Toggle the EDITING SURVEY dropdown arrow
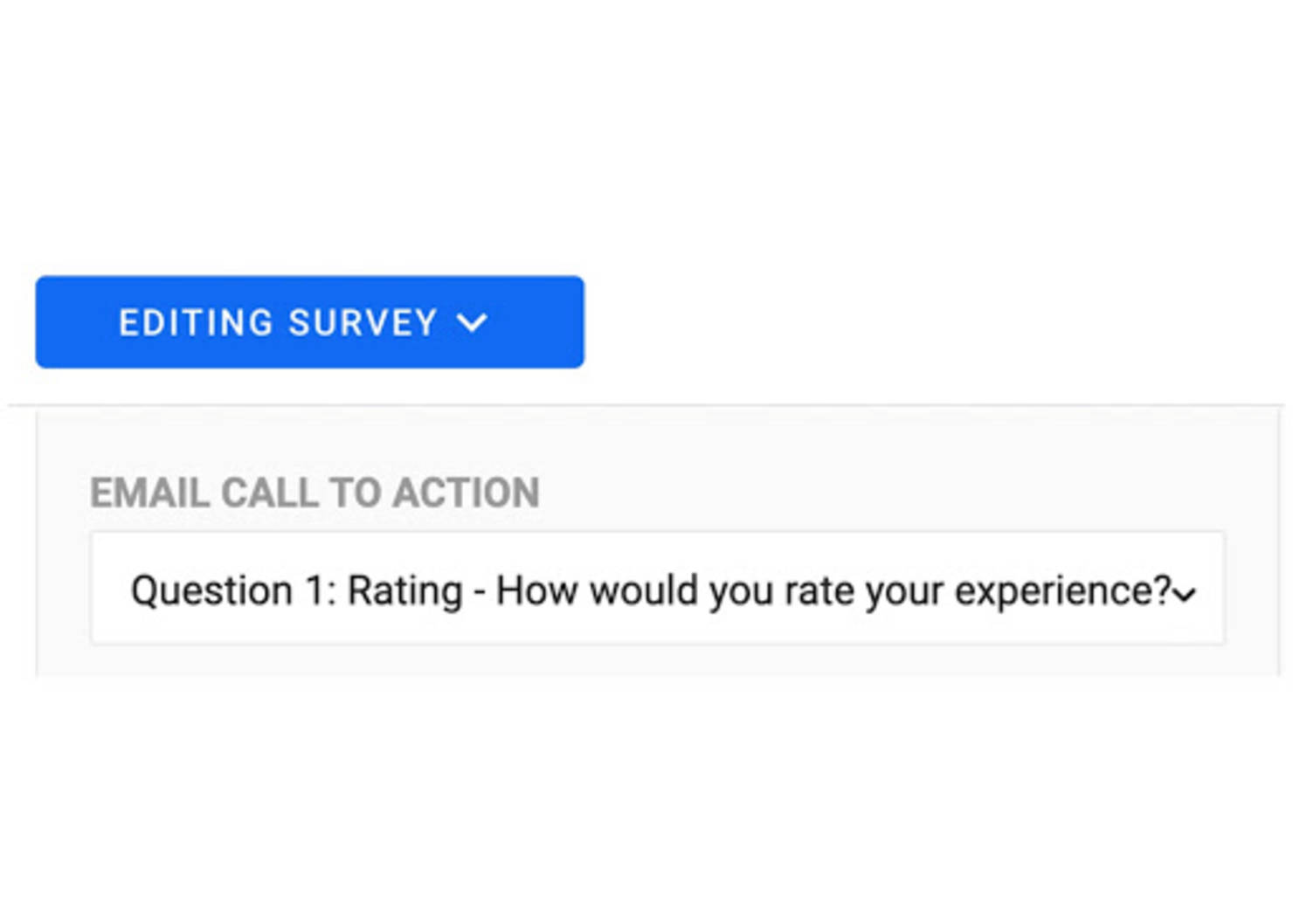This screenshot has width=1293, height=924. click(x=472, y=323)
